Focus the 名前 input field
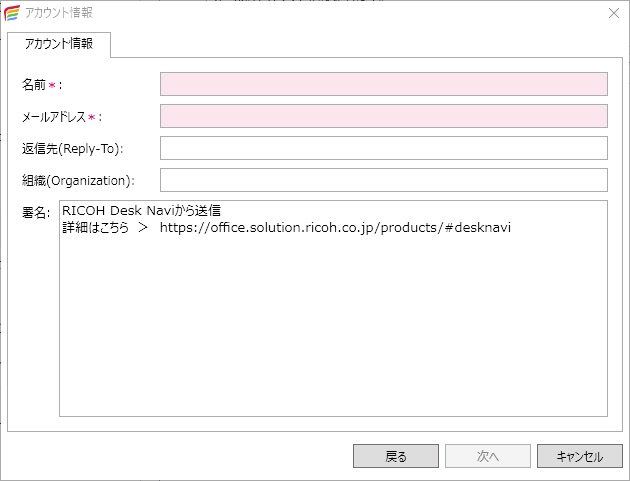This screenshot has width=630, height=481. [384, 84]
